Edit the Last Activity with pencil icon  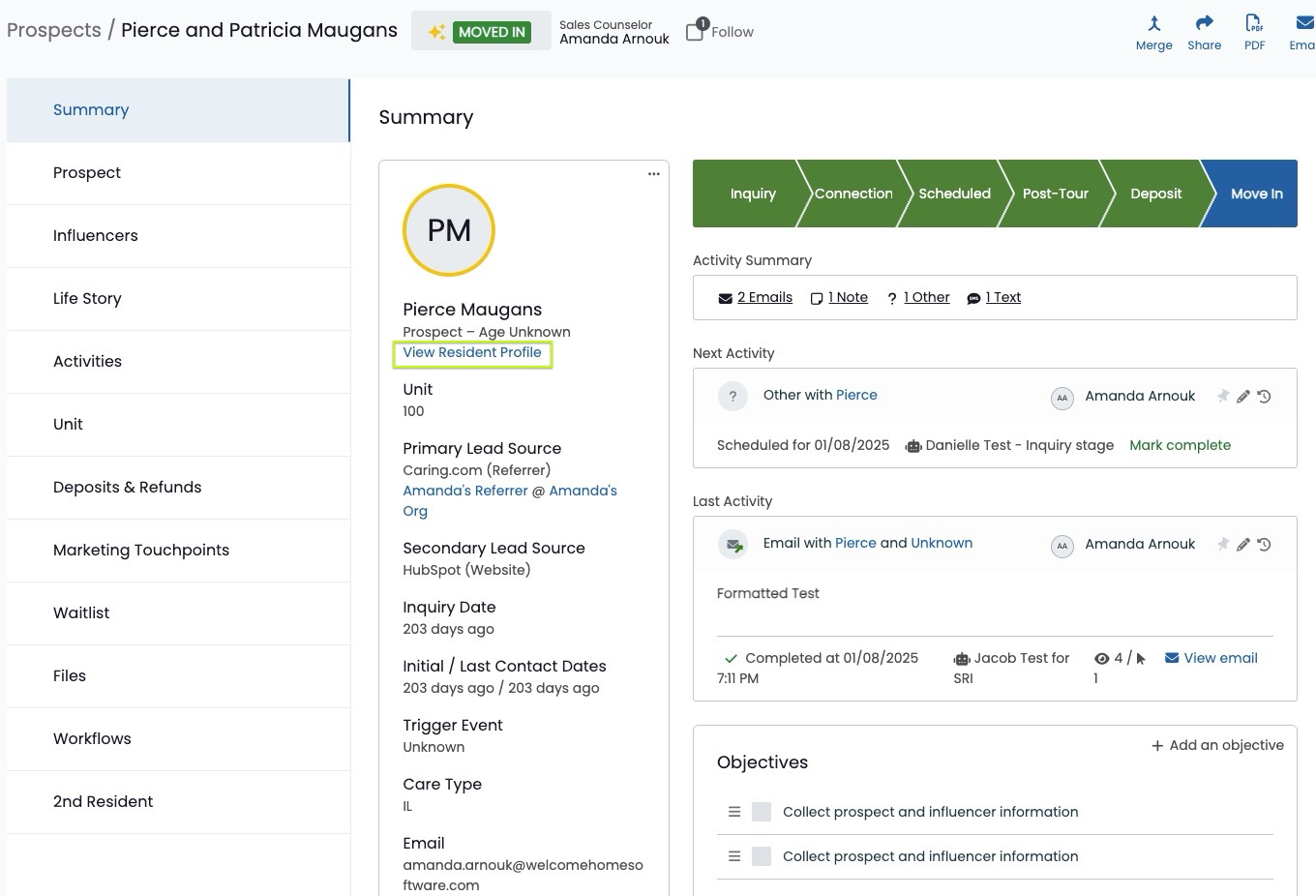coord(1243,544)
